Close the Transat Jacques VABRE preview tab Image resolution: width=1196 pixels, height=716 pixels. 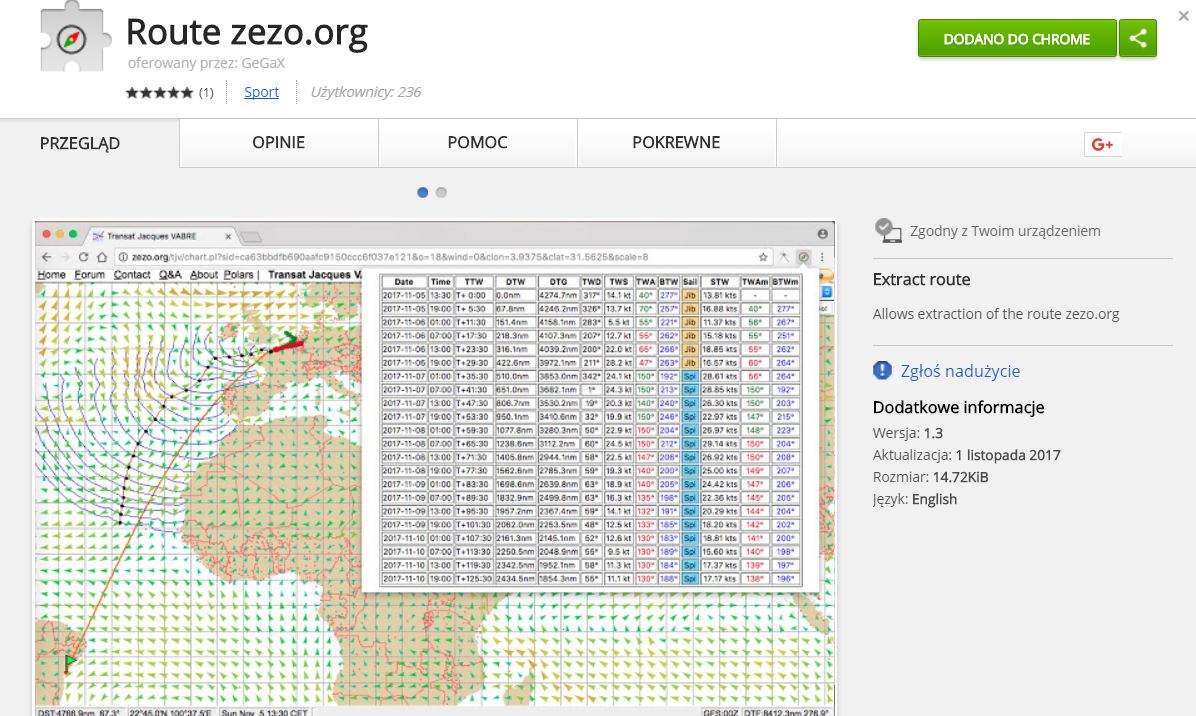(227, 236)
